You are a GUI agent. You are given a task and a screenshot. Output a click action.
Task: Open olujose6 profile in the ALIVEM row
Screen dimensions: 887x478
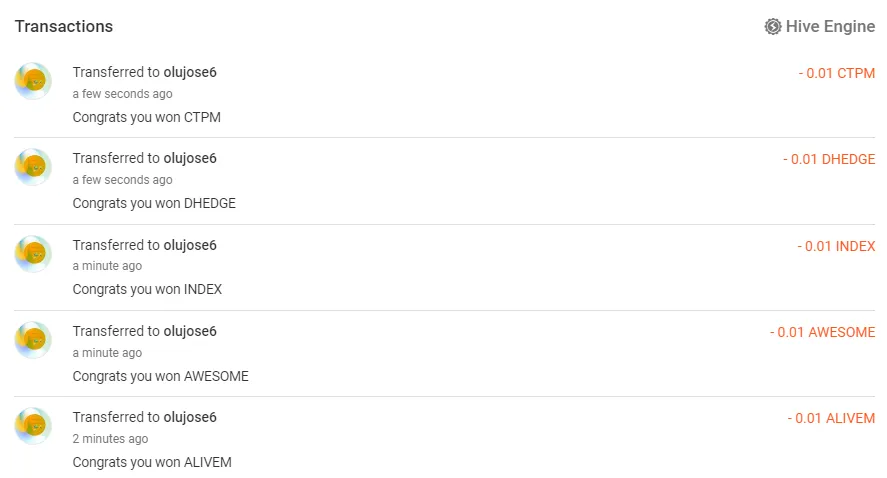pyautogui.click(x=190, y=417)
